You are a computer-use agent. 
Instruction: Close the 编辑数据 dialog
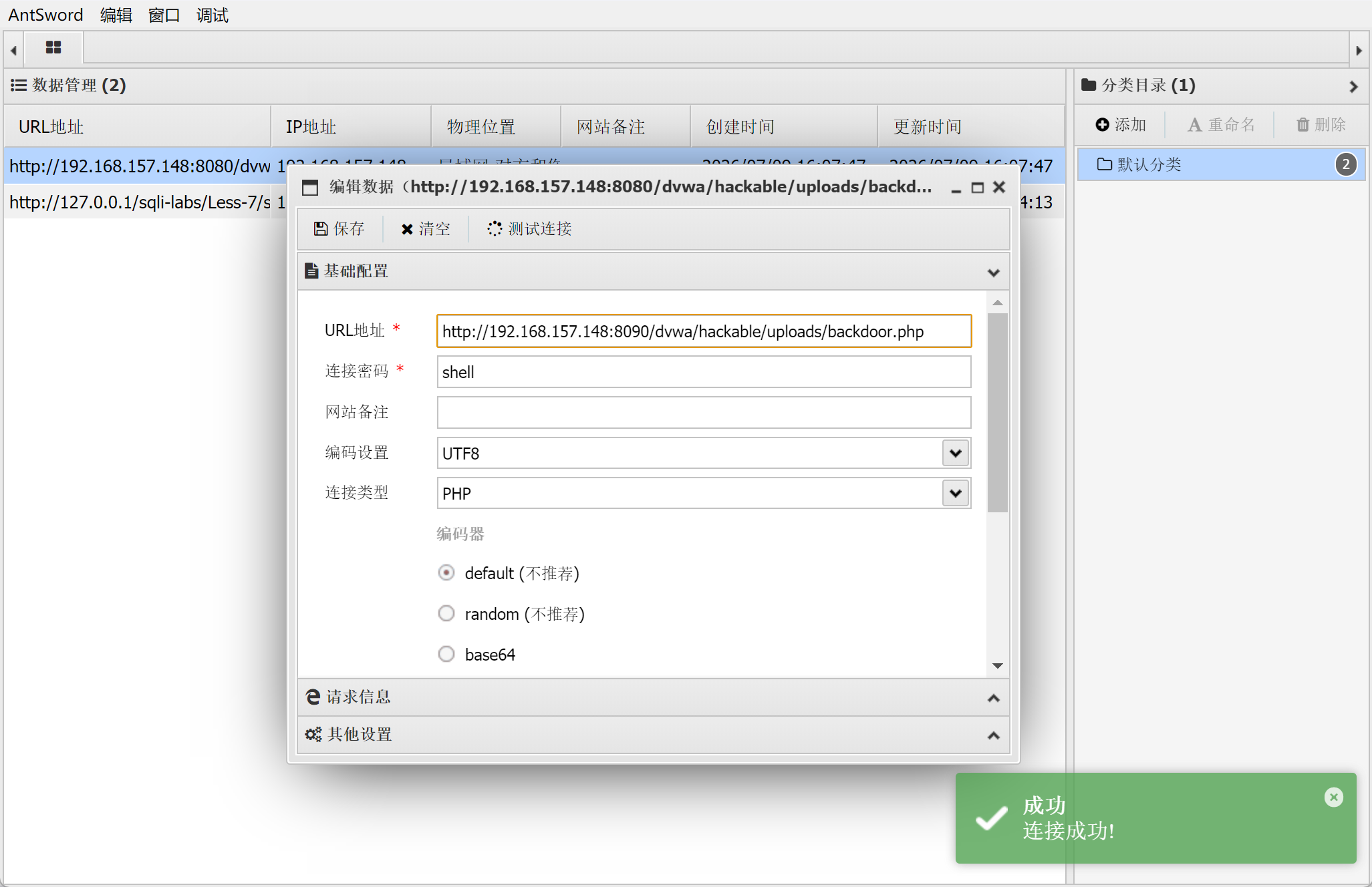[x=999, y=187]
